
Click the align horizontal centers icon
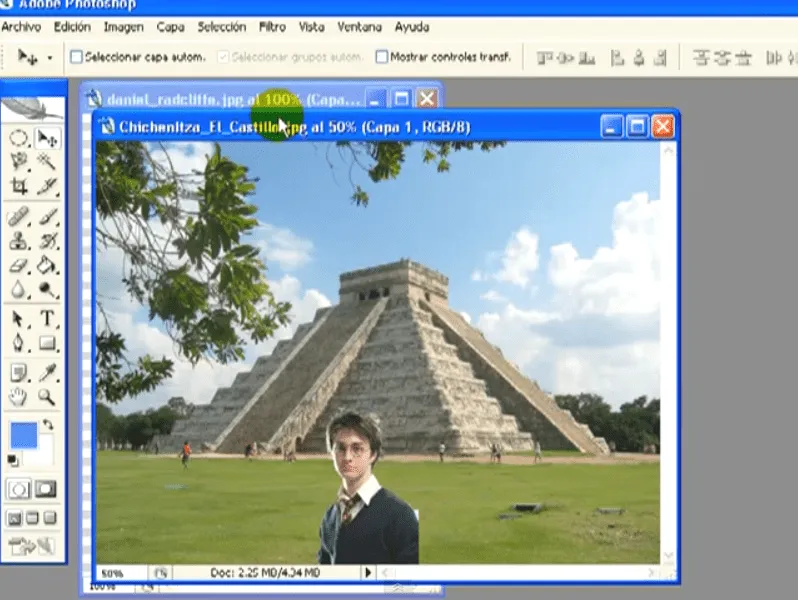(639, 59)
